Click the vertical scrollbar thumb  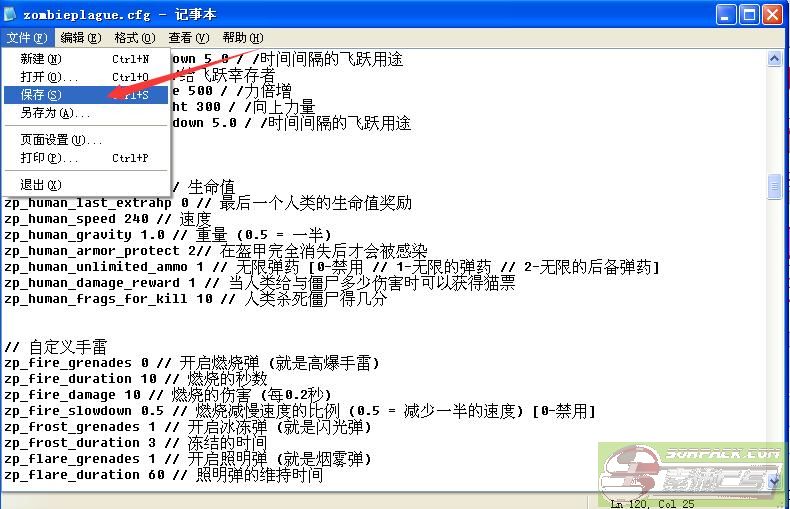(x=774, y=186)
